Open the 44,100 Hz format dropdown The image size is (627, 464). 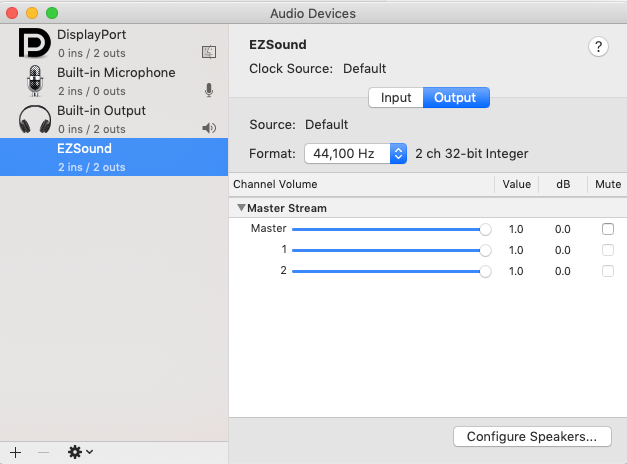click(x=356, y=154)
